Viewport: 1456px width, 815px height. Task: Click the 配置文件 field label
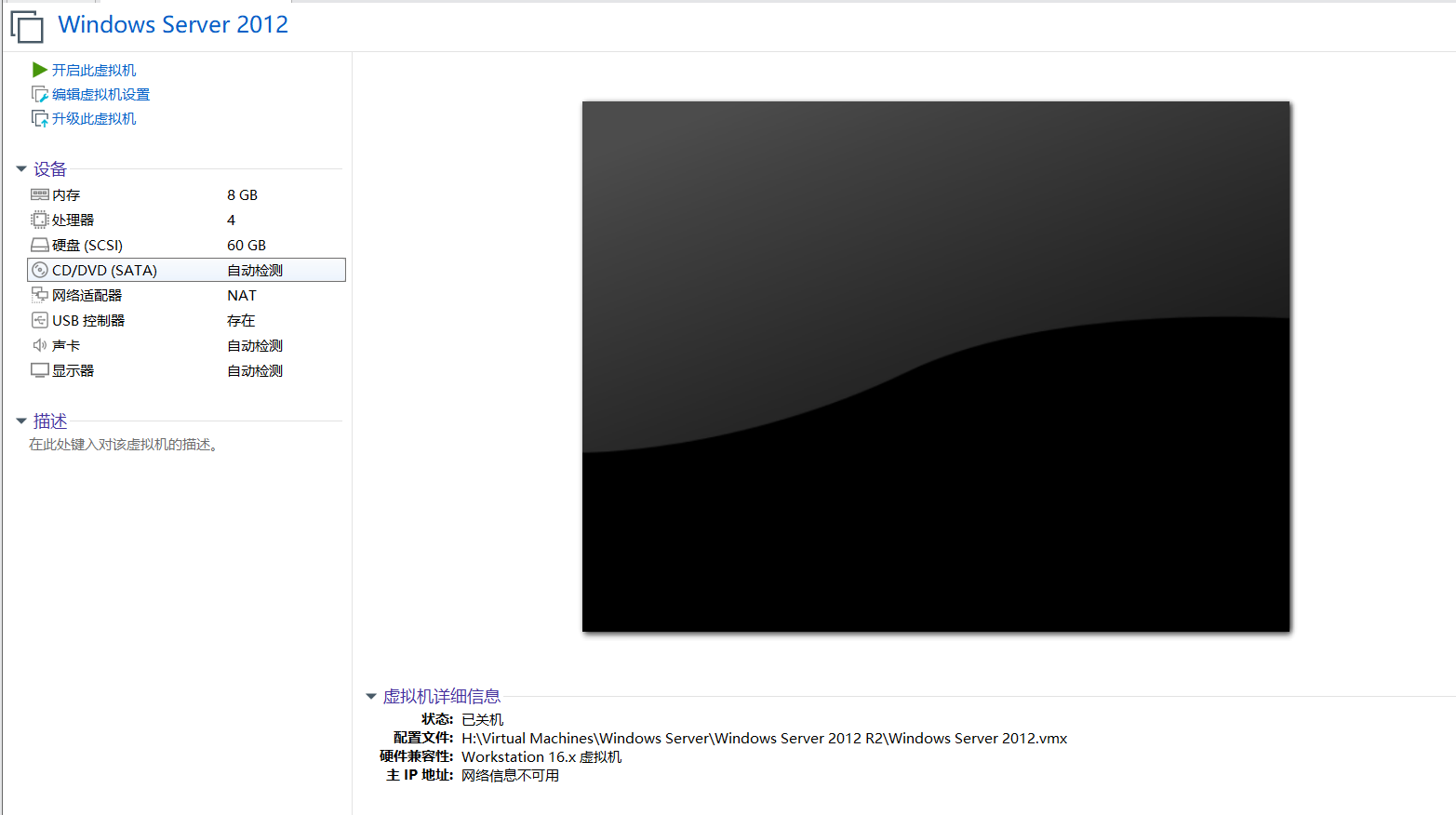point(423,738)
